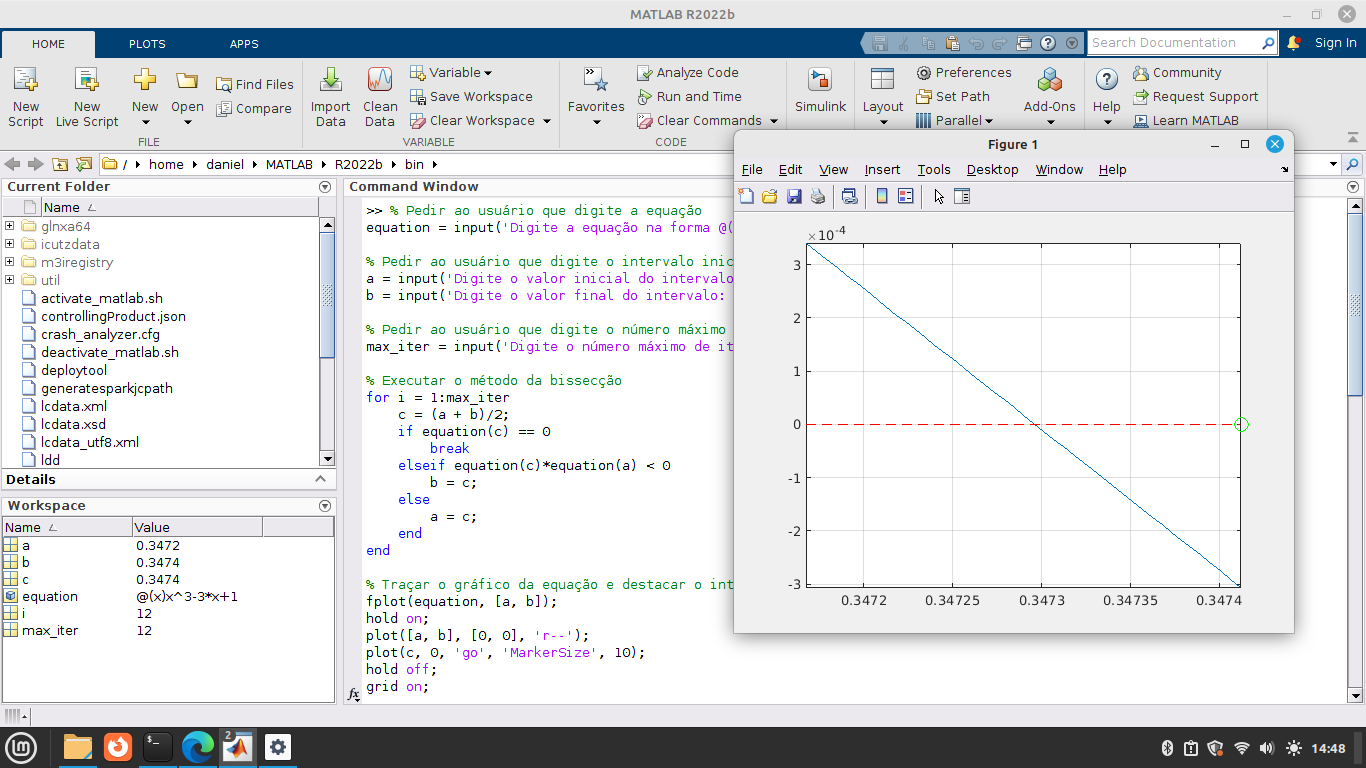Open MATLAB Preferences
Image resolution: width=1366 pixels, height=768 pixels.
click(964, 72)
